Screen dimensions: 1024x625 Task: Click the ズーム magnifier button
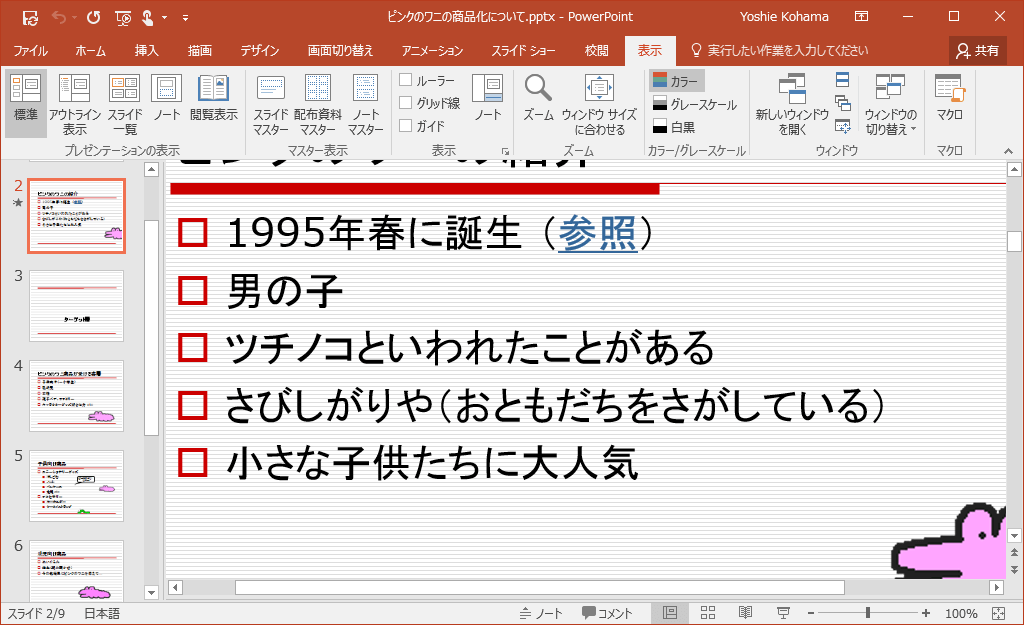tap(539, 98)
